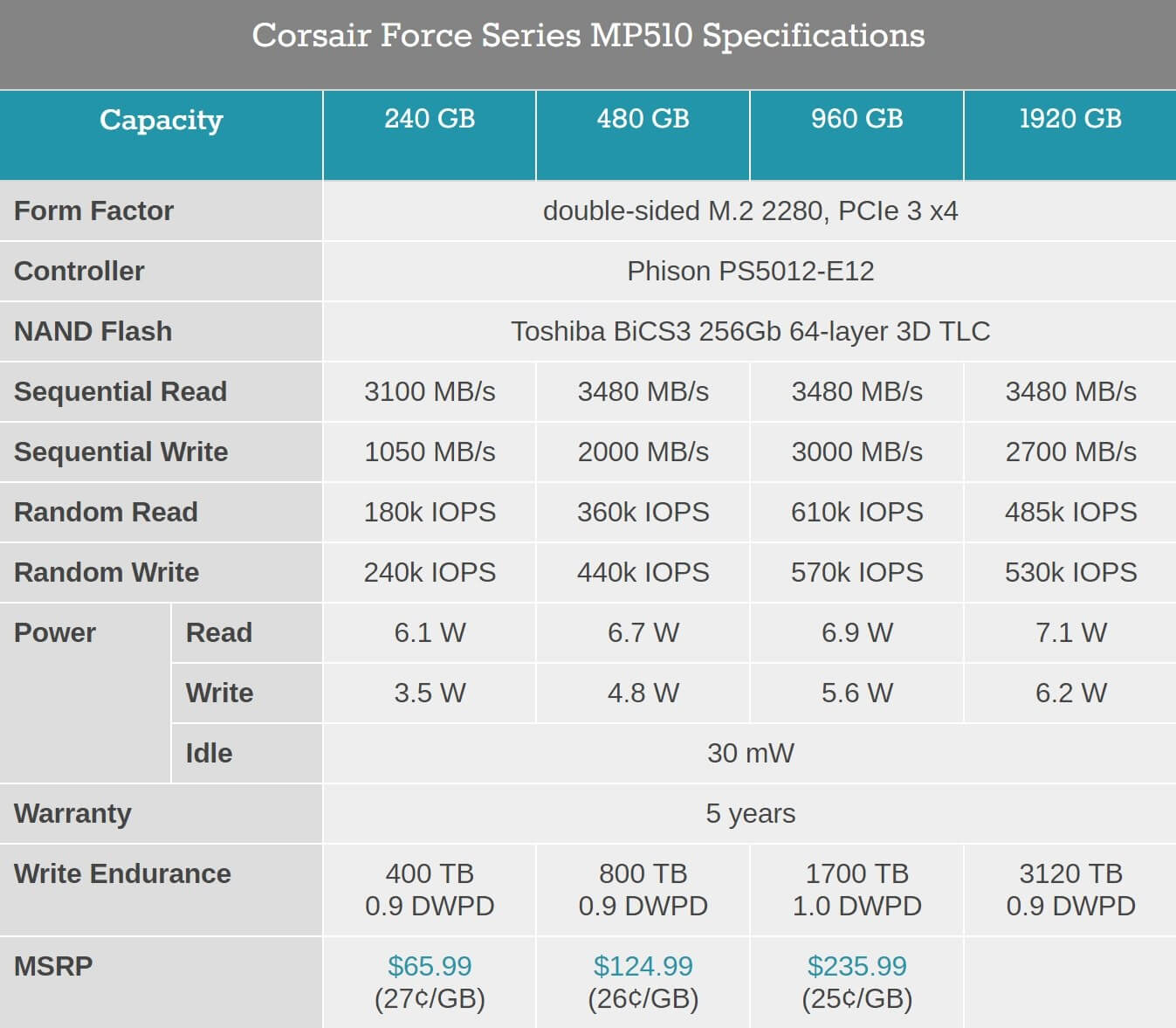The width and height of the screenshot is (1176, 1028).
Task: Click the 3000 MB/s sequential write value
Action: coord(856,452)
